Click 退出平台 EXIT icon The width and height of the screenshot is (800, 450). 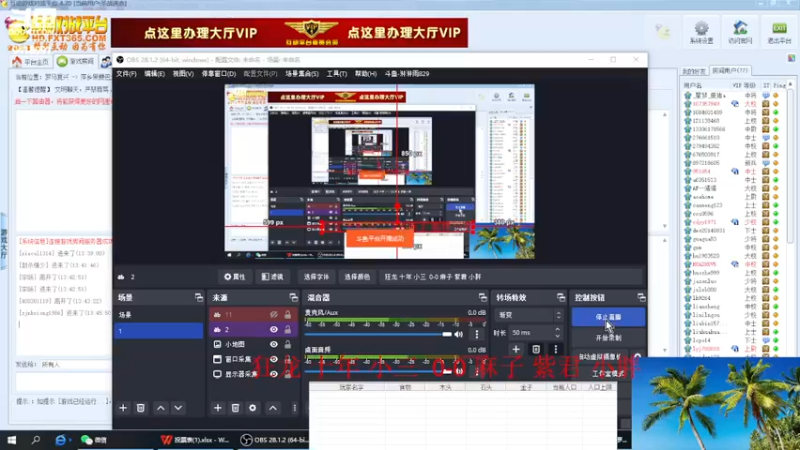[x=779, y=32]
